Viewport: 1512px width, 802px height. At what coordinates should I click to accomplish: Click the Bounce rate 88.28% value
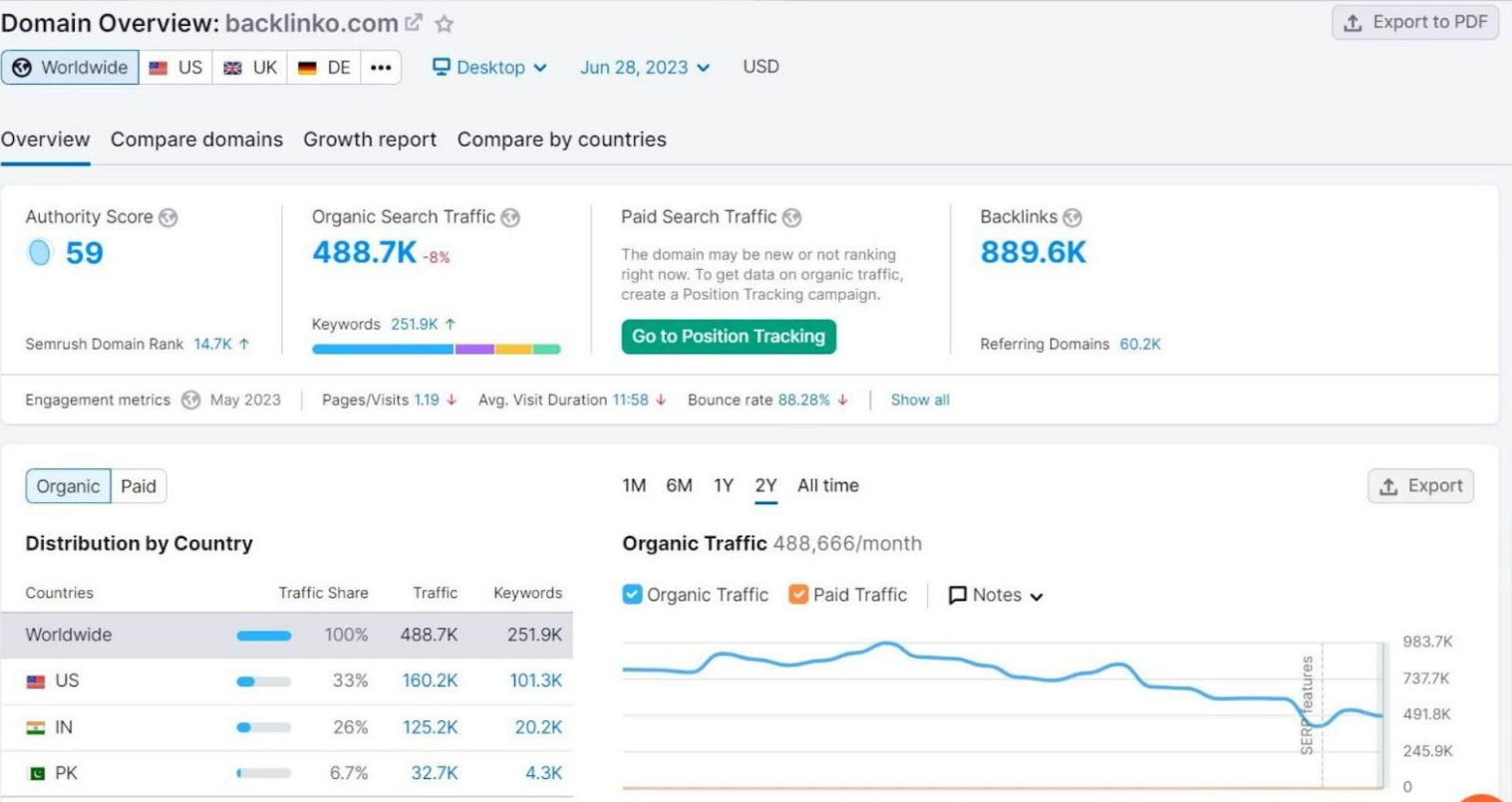click(x=803, y=400)
